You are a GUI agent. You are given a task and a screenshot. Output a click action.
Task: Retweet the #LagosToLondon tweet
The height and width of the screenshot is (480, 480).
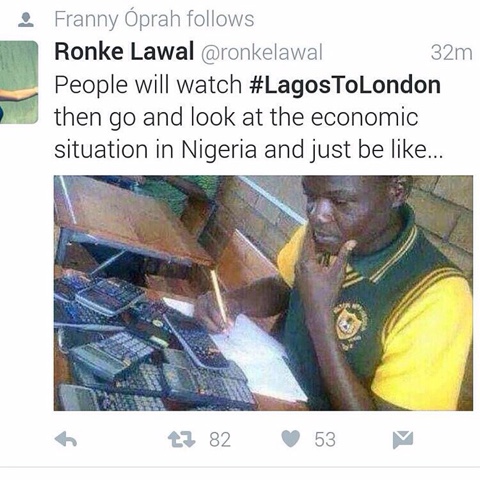click(182, 439)
